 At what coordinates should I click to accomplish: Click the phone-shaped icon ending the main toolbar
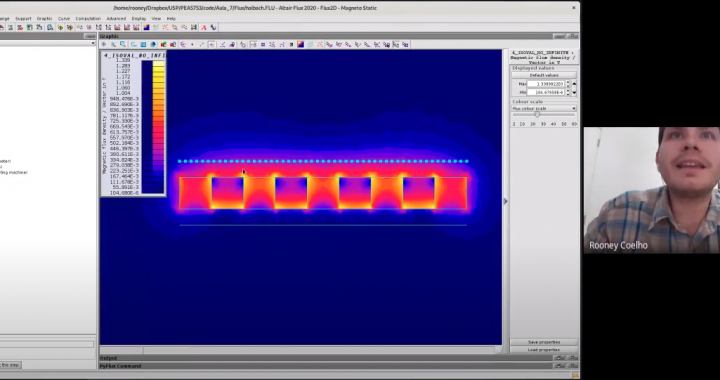point(213,27)
